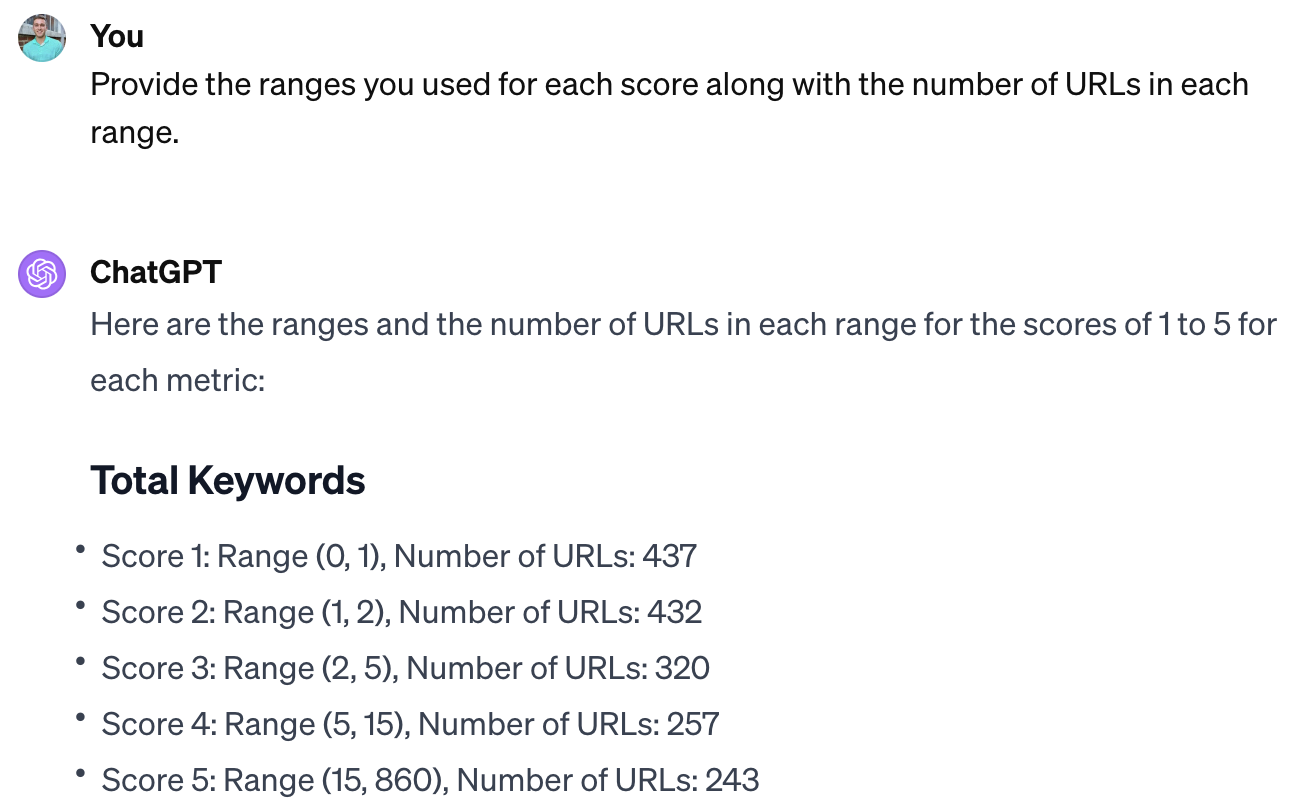Click the URL count 257
Screen dimensions: 1298x812
click(692, 724)
